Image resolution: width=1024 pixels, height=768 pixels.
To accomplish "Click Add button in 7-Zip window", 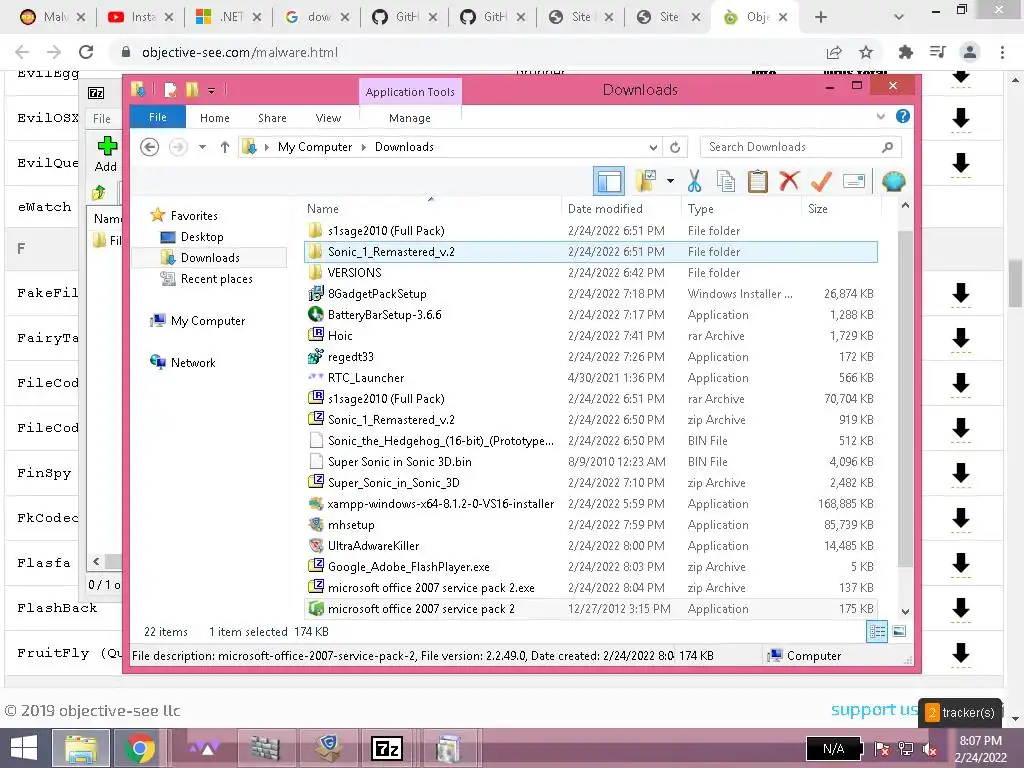I will click(106, 155).
